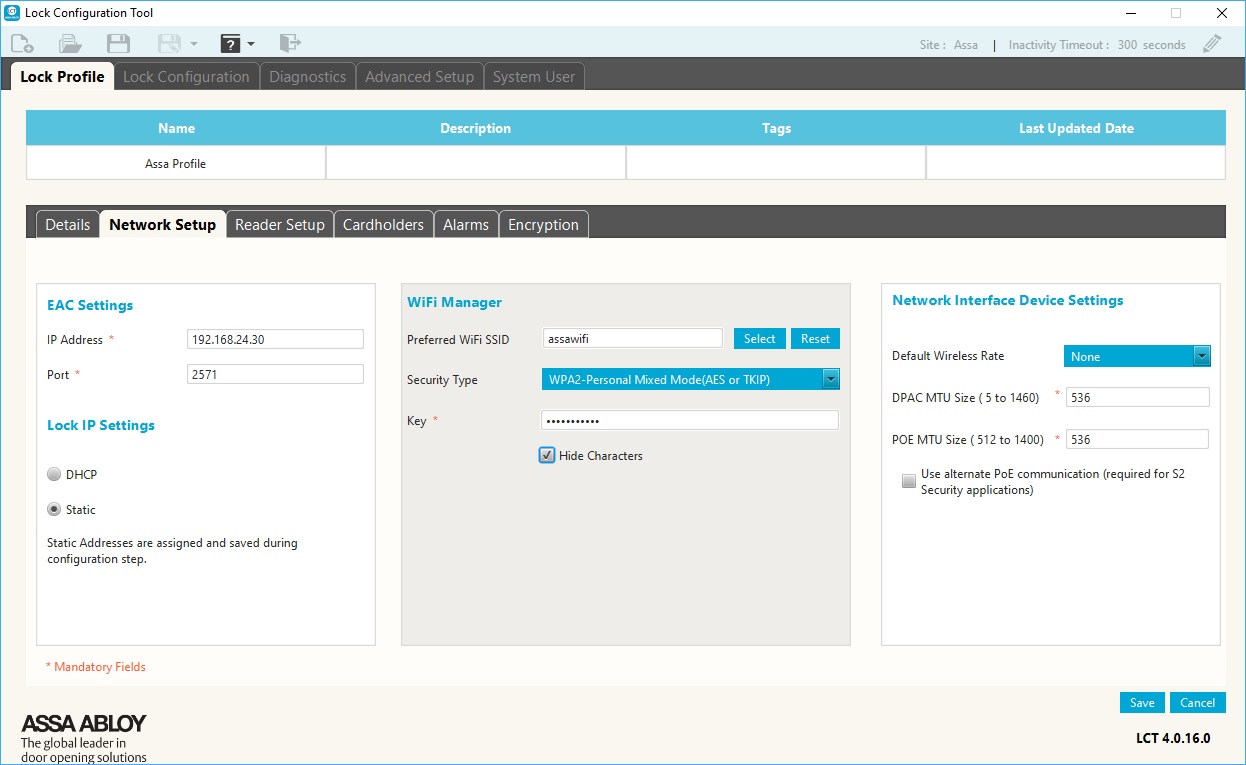
Task: Click the New file toolbar icon
Action: [22, 43]
